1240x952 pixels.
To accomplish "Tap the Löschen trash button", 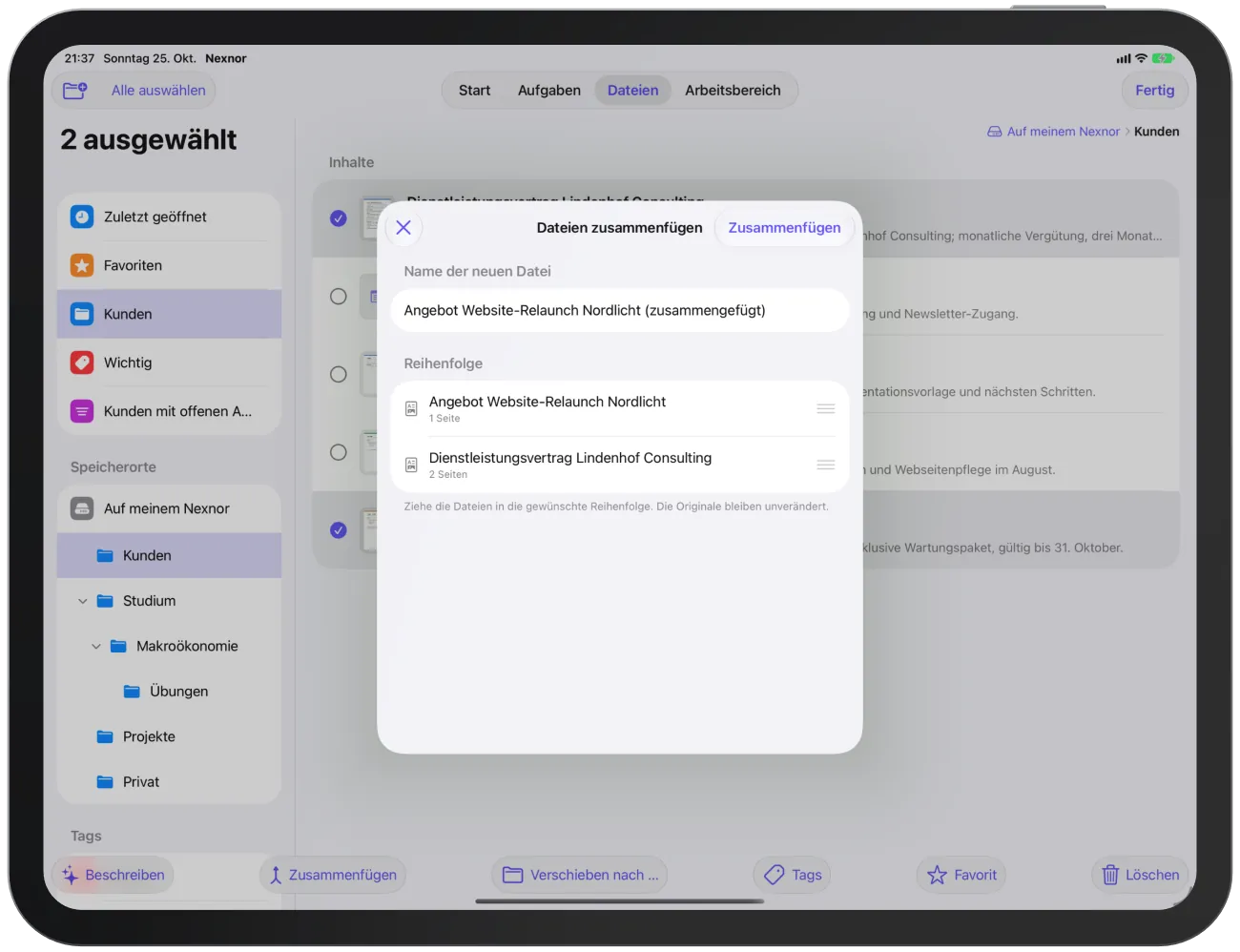I will tap(1140, 875).
